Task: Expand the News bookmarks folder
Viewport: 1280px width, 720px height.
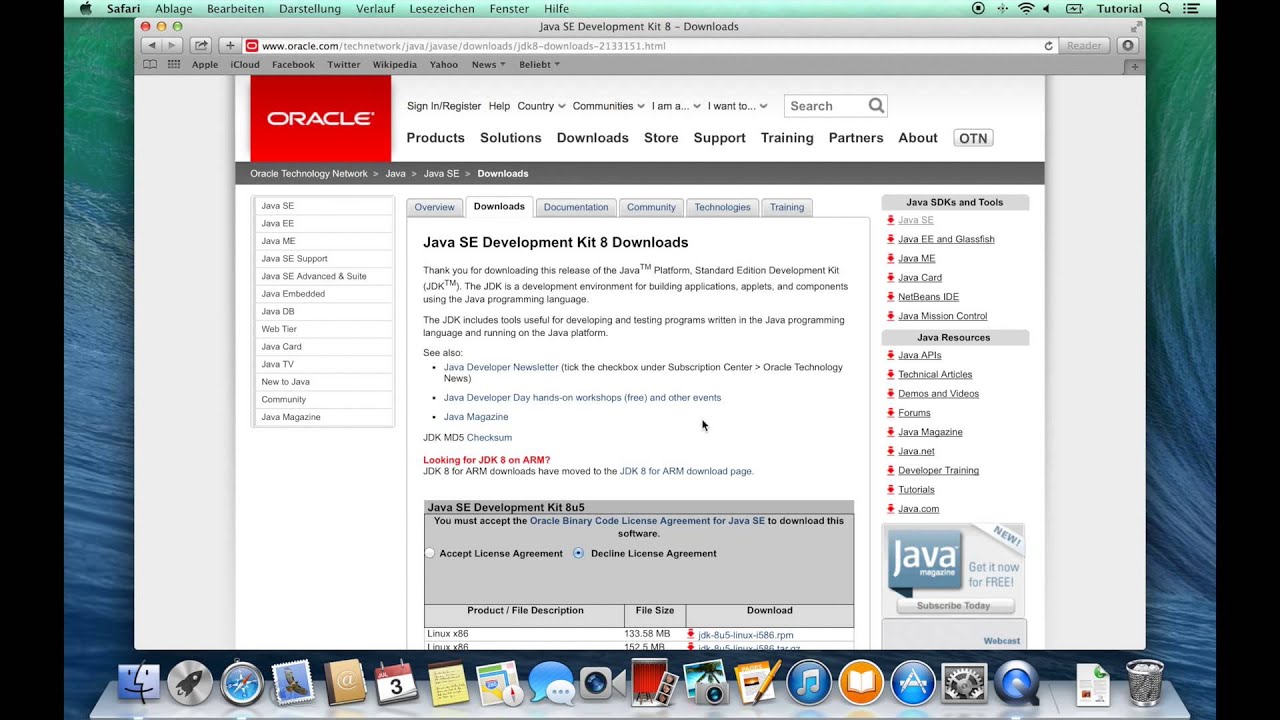Action: (x=488, y=64)
